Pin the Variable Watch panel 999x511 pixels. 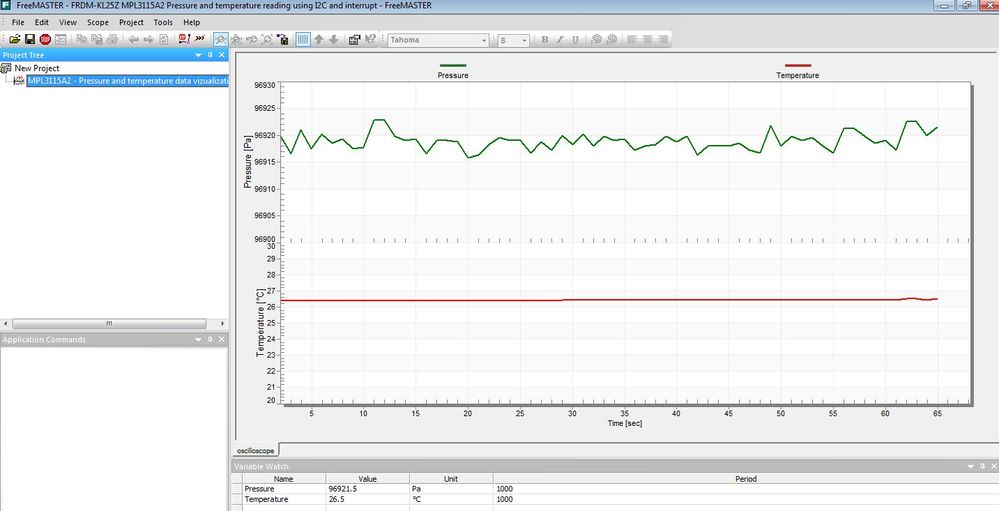[x=982, y=466]
